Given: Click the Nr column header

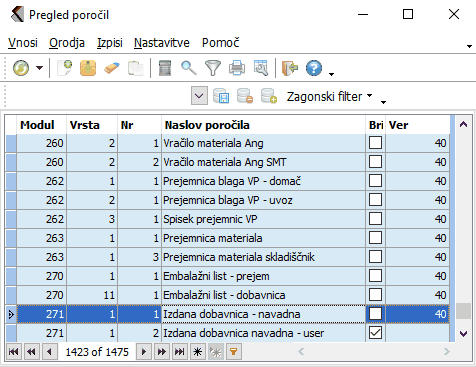Looking at the screenshot, I should click(139, 125).
